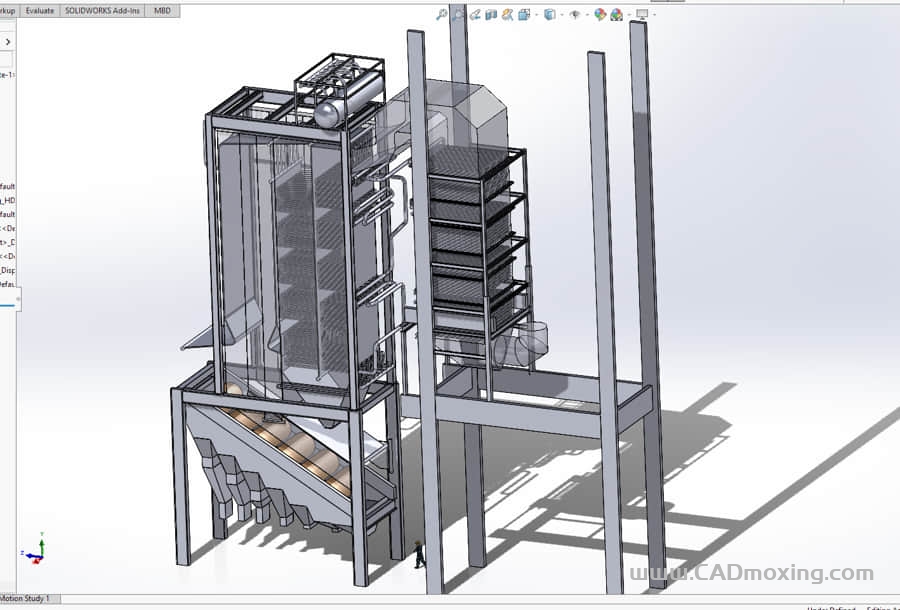Click the View Orientation cube icon
Viewport: 900px width, 610px height.
pyautogui.click(x=524, y=14)
